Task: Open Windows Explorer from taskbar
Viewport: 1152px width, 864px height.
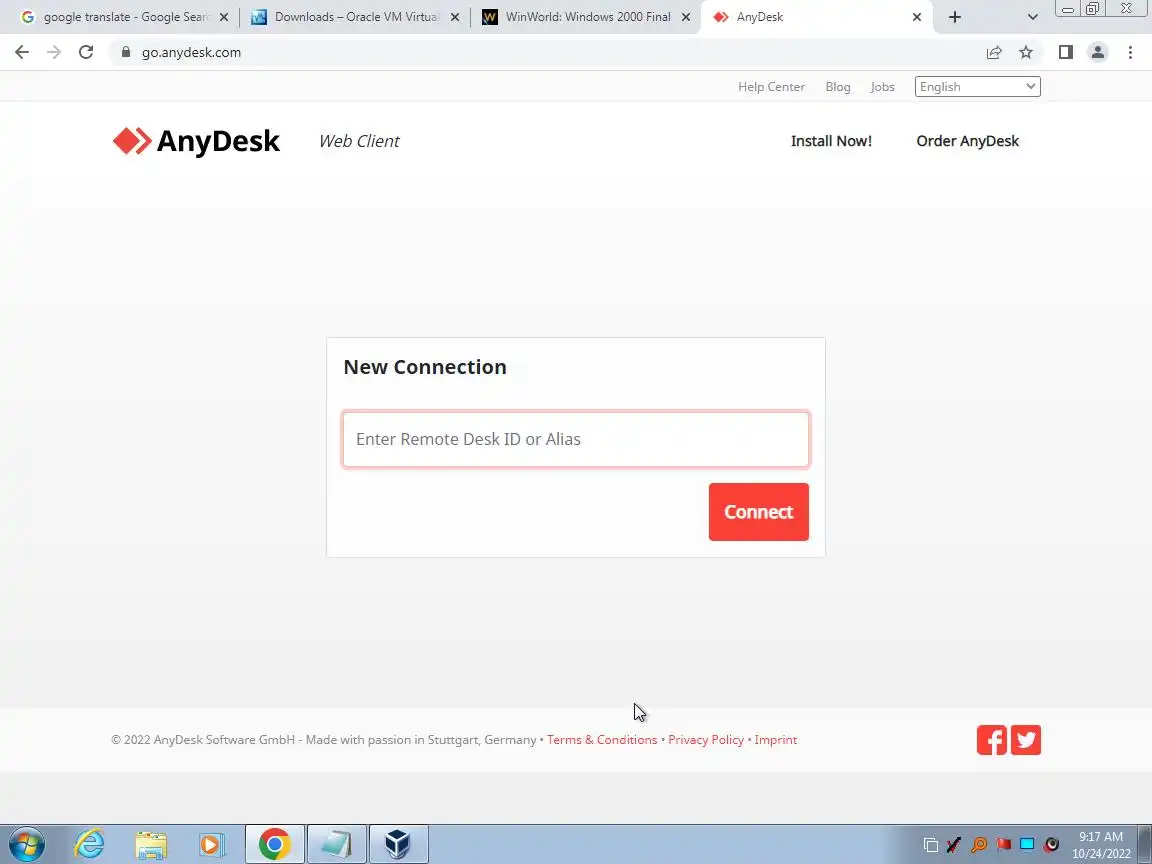Action: [x=151, y=844]
